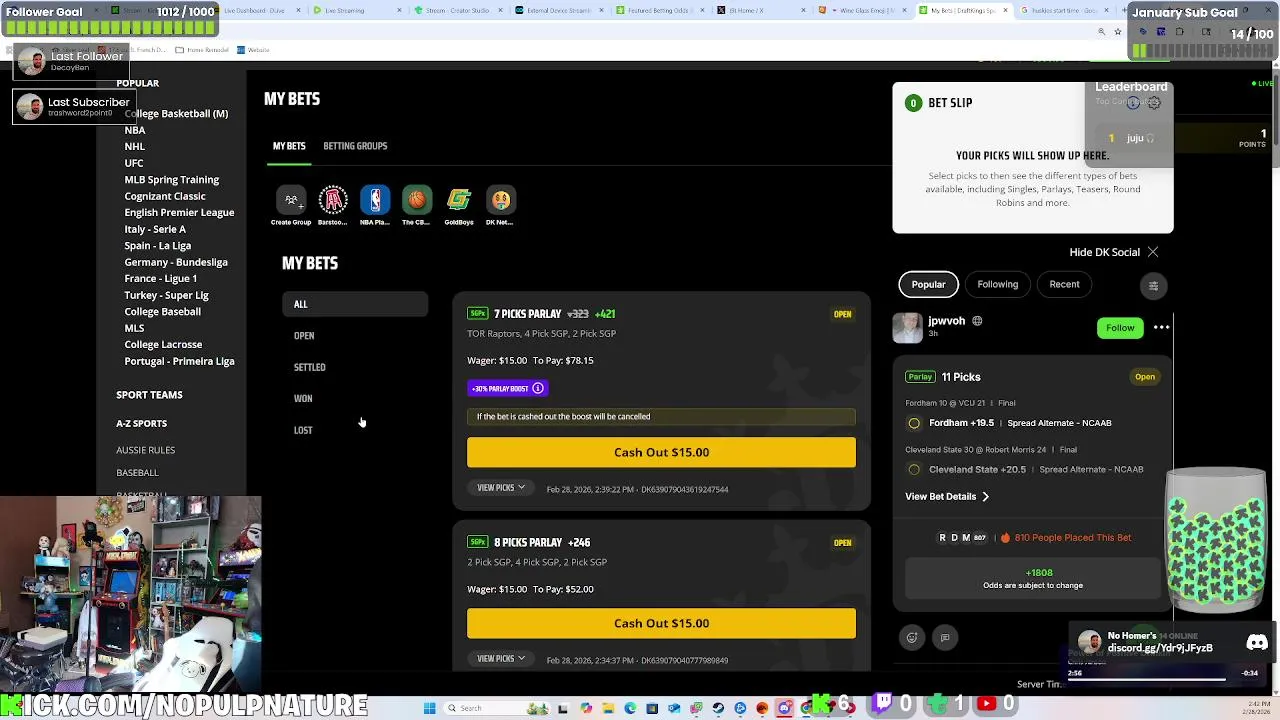
Task: Click the fire icon beside 810 People Placed
Action: (1005, 537)
